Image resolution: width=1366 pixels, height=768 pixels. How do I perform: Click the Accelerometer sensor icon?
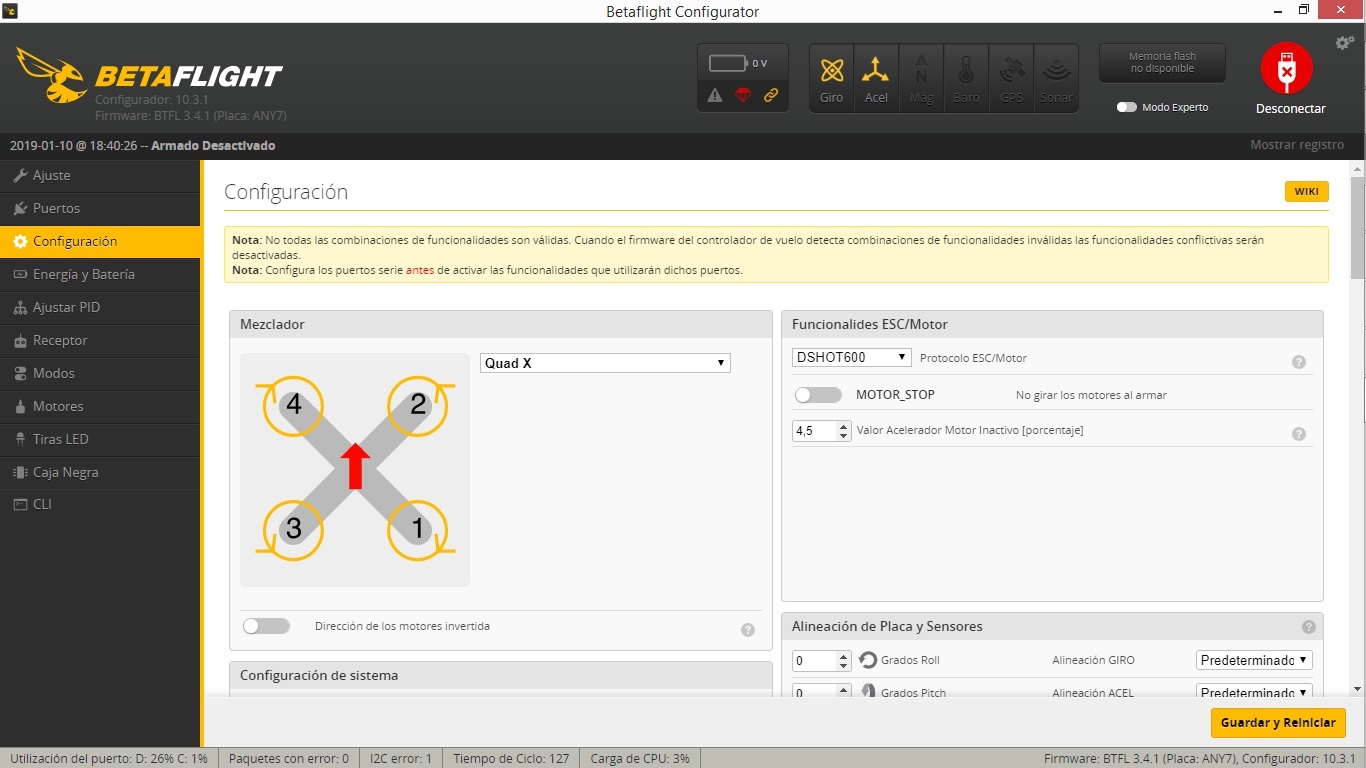(876, 78)
